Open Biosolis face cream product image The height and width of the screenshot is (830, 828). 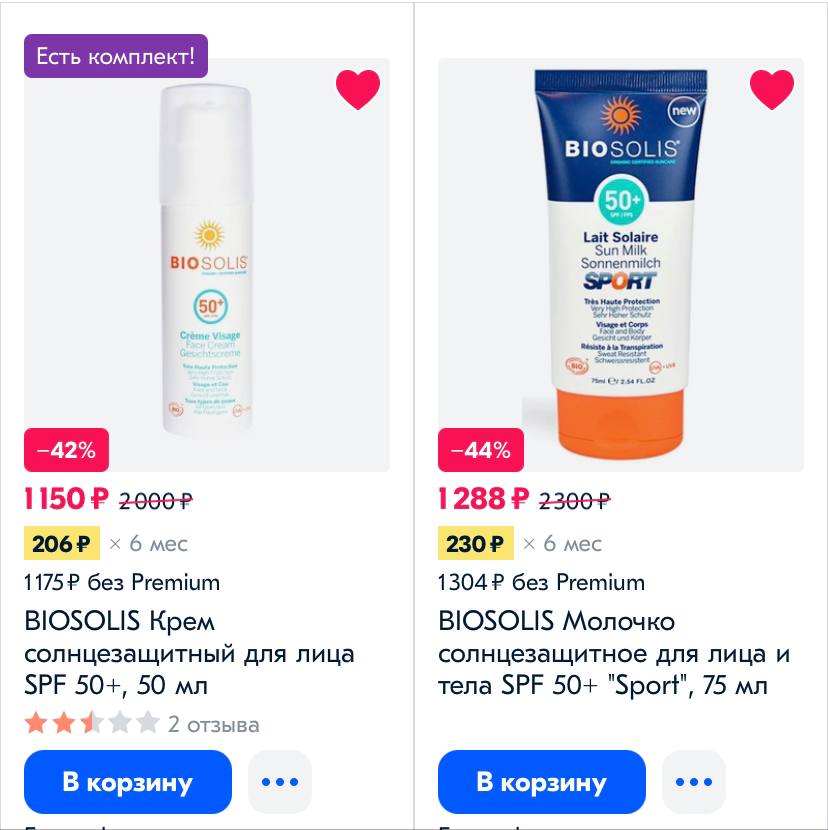click(206, 265)
